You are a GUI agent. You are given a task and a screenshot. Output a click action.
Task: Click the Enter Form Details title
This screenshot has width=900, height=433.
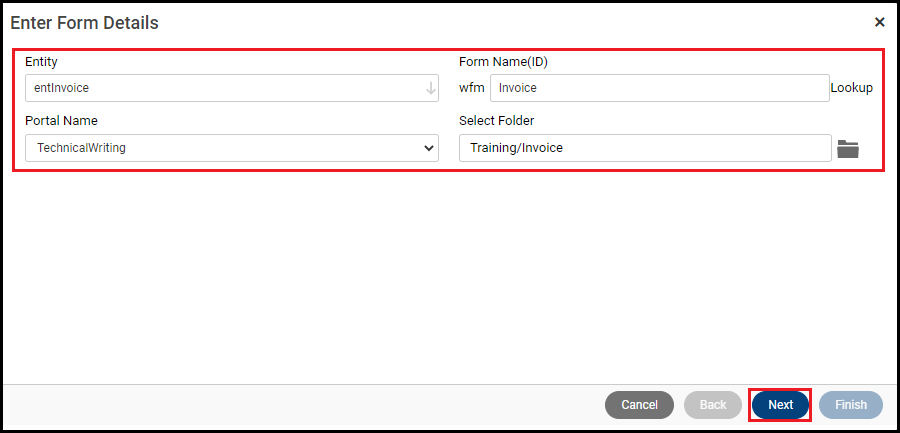click(84, 22)
